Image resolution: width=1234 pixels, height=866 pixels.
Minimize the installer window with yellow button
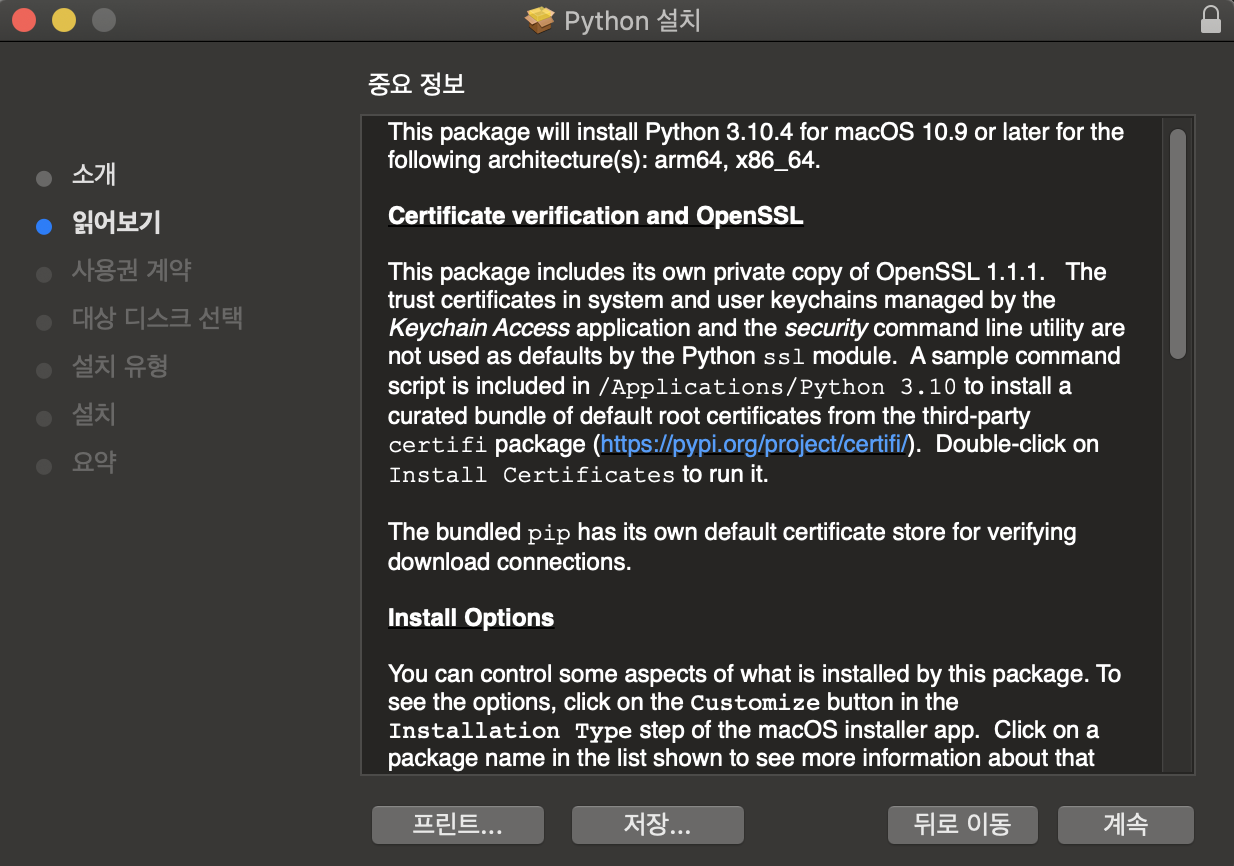[64, 20]
